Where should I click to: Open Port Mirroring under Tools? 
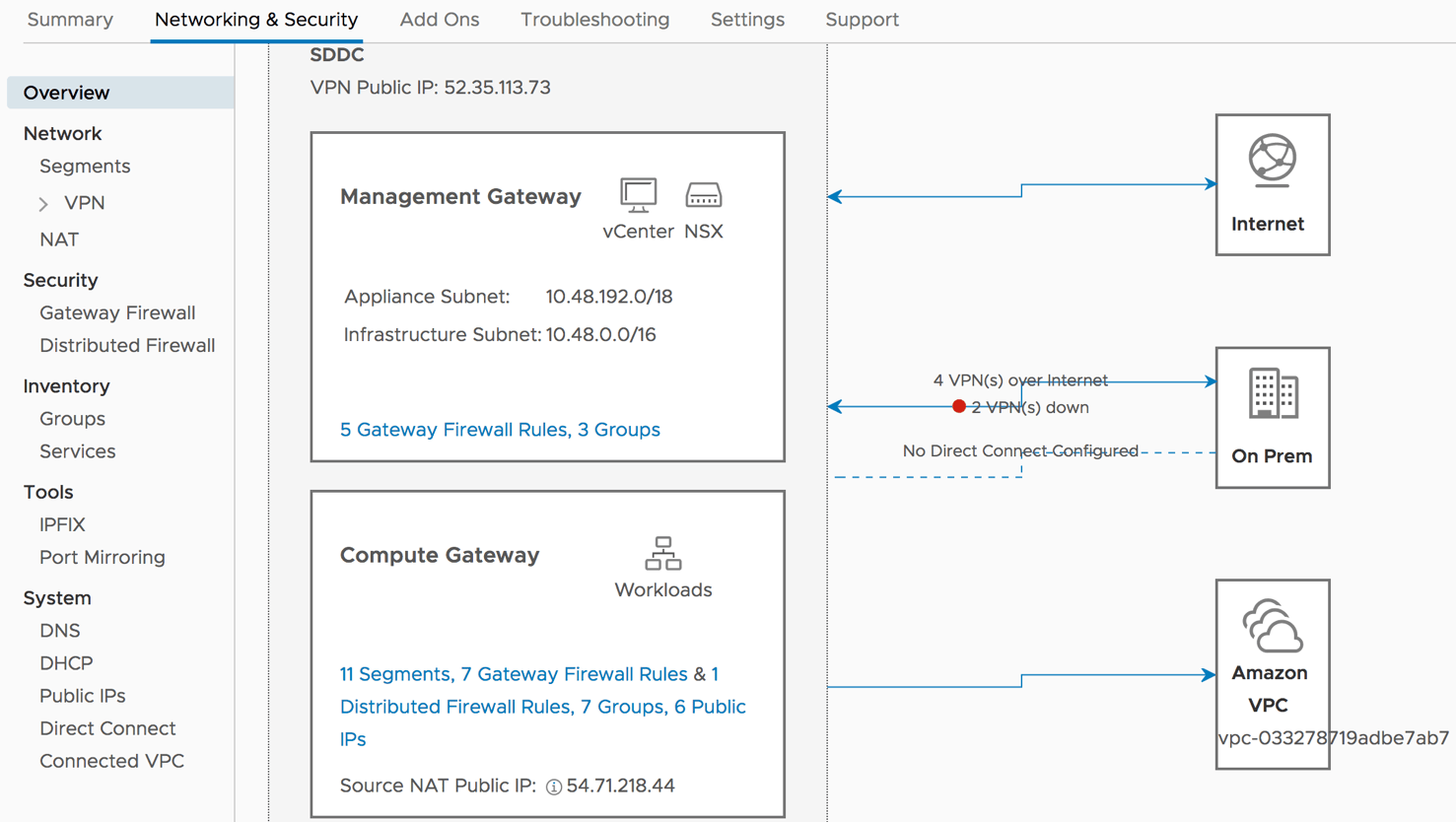tap(103, 558)
